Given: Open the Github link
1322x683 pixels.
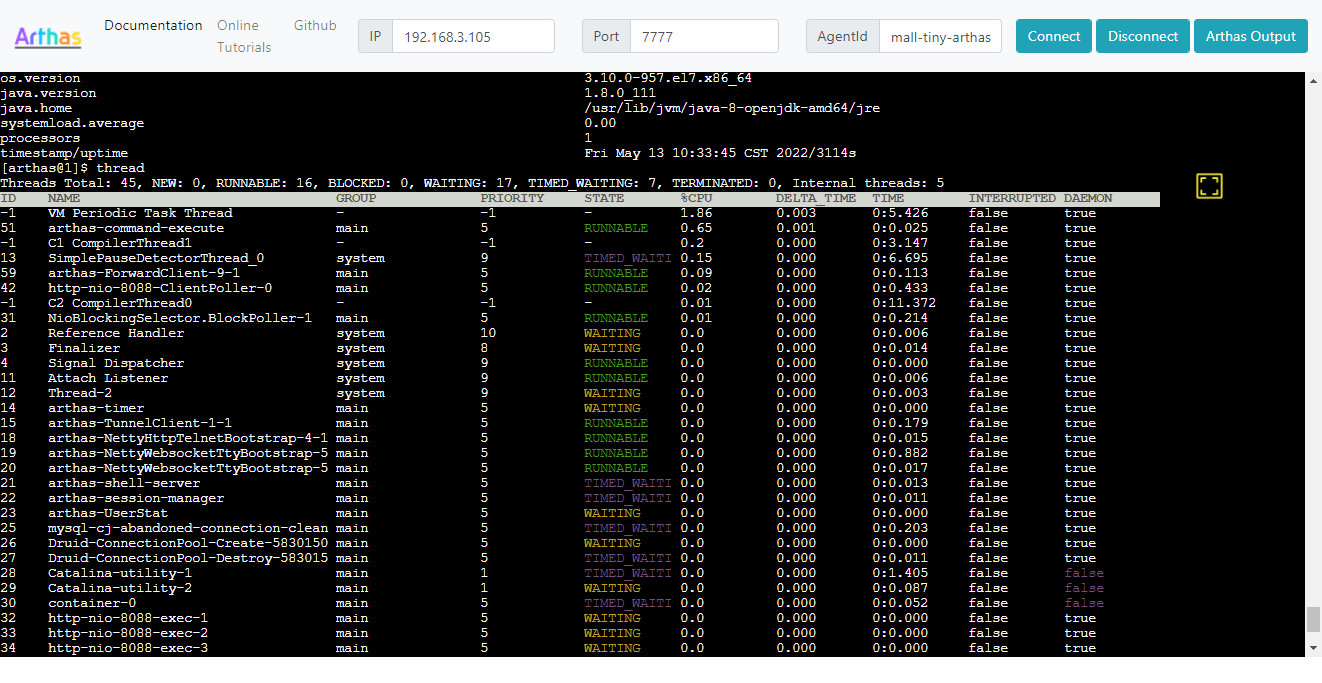Looking at the screenshot, I should (x=315, y=25).
